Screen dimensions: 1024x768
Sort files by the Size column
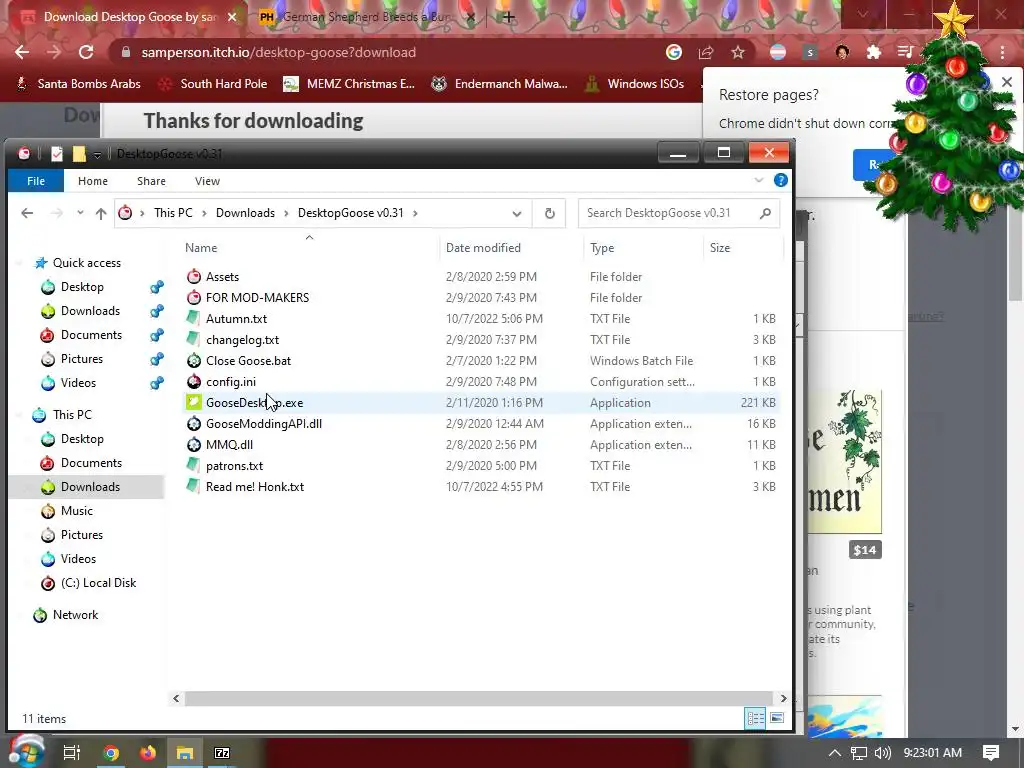[720, 248]
